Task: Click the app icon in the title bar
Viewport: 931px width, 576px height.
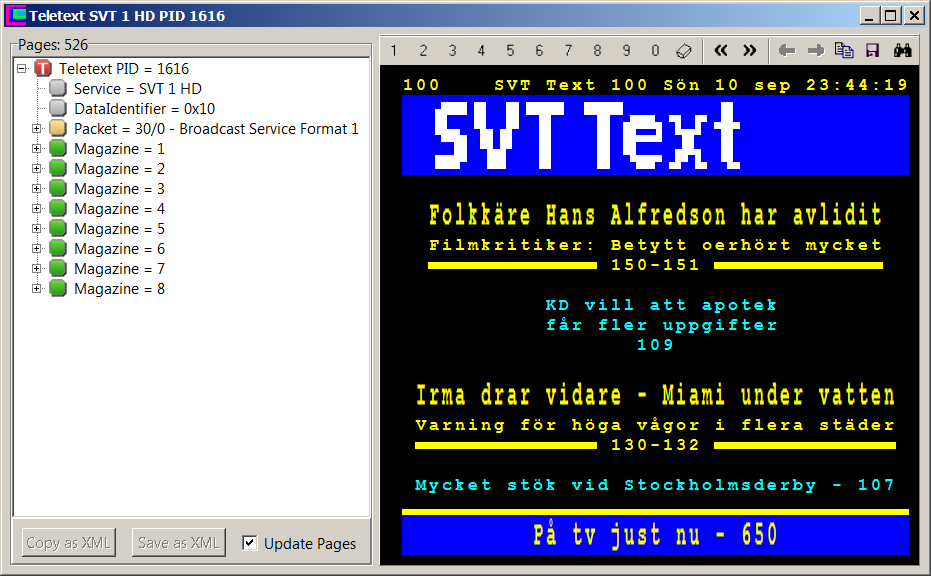Action: click(16, 15)
